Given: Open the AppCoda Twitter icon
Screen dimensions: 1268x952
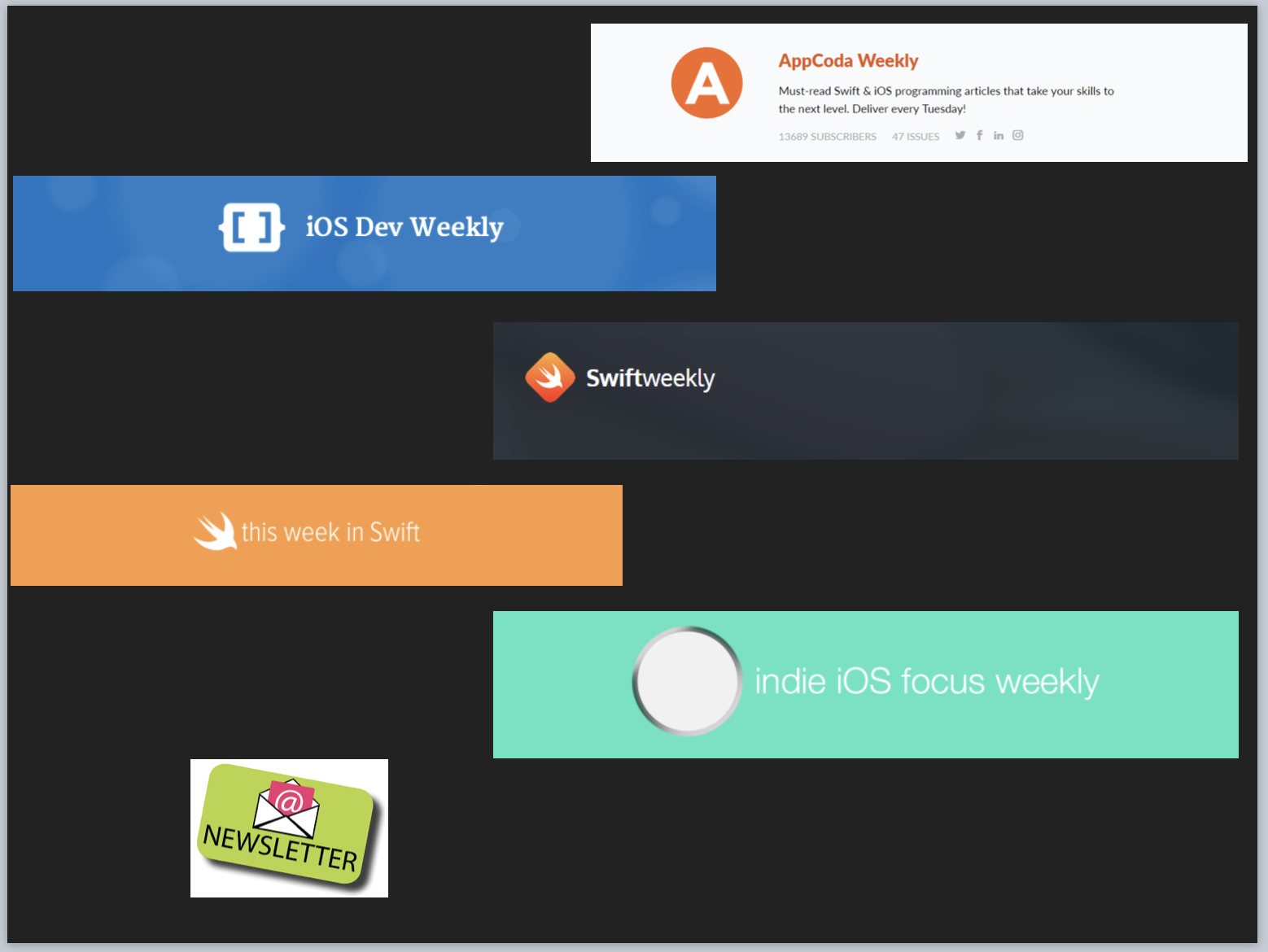Looking at the screenshot, I should 960,135.
